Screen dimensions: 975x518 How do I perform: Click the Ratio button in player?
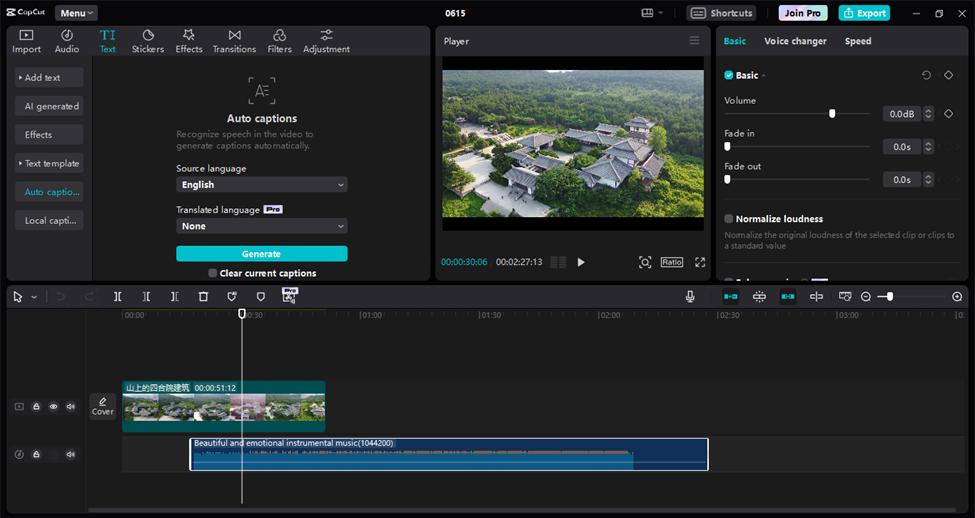click(672, 262)
